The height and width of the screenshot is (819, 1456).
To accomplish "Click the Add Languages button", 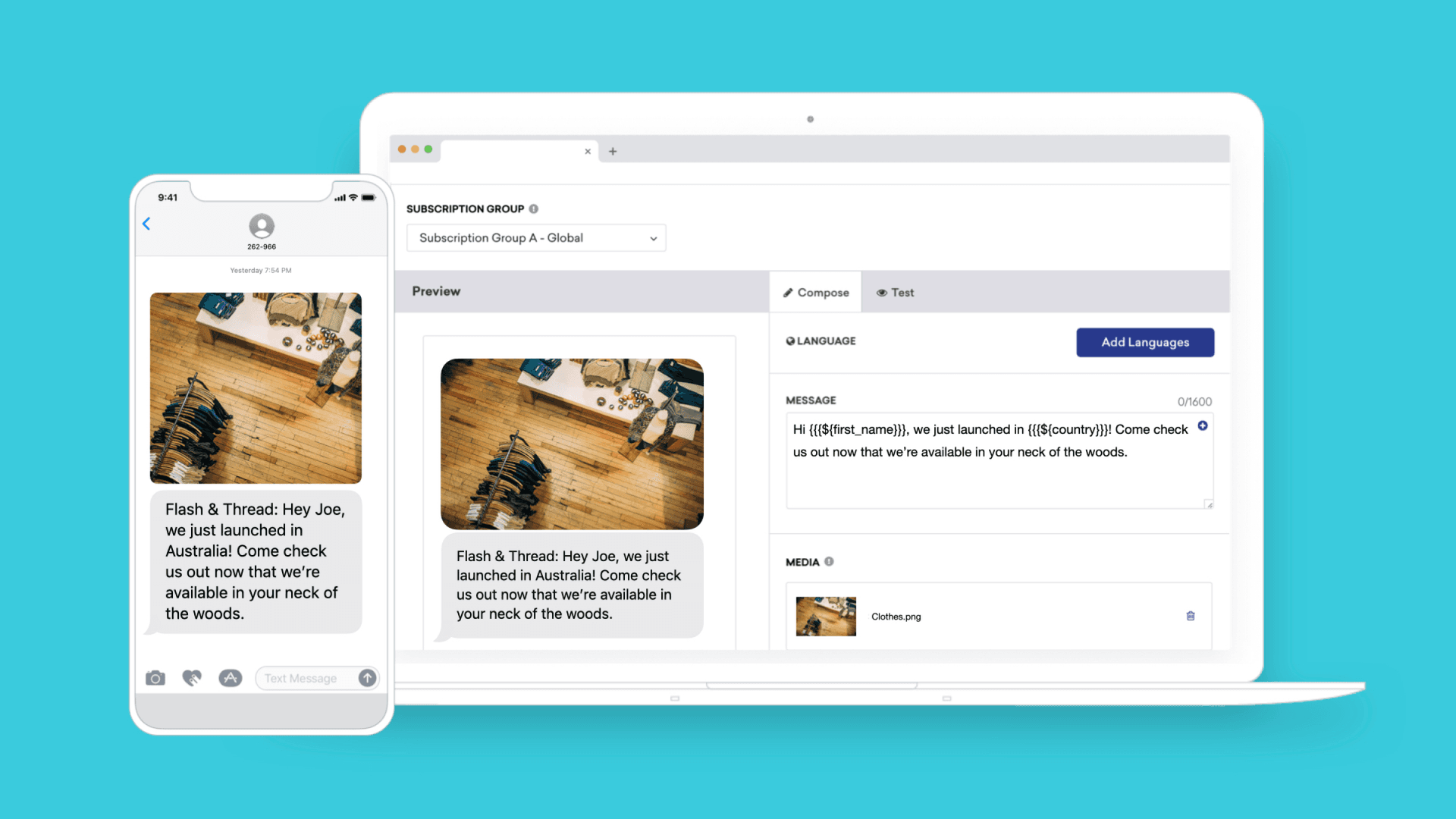I will point(1145,342).
